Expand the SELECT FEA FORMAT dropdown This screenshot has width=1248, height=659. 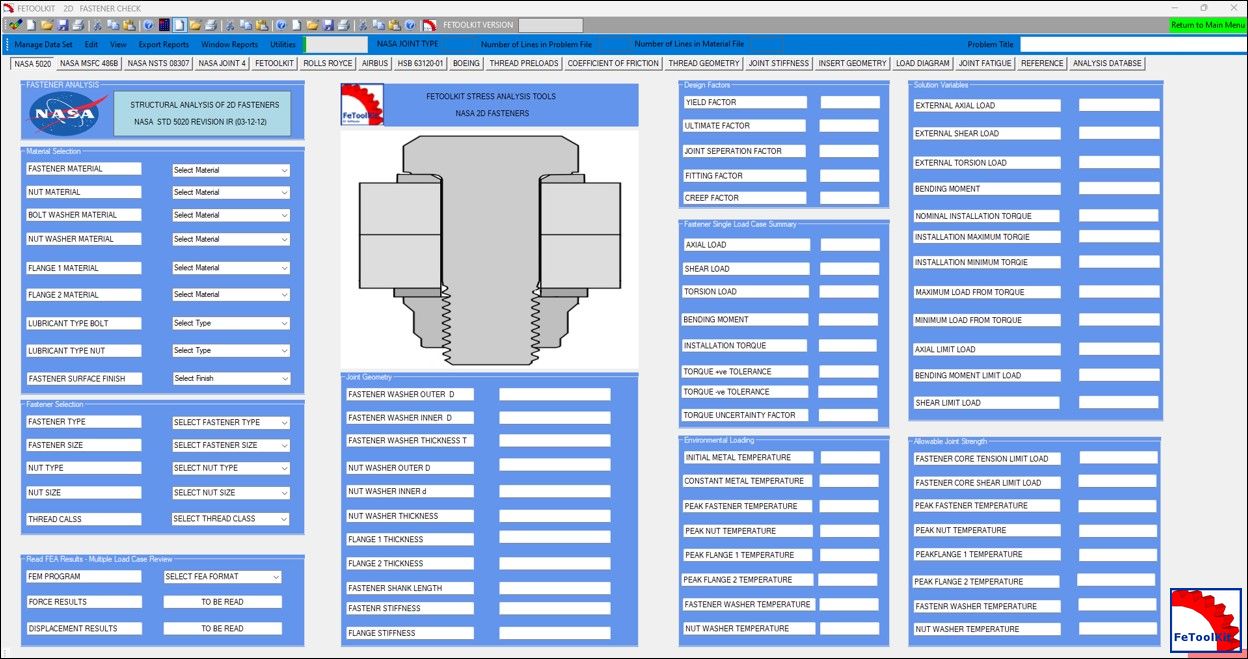[x=222, y=577]
